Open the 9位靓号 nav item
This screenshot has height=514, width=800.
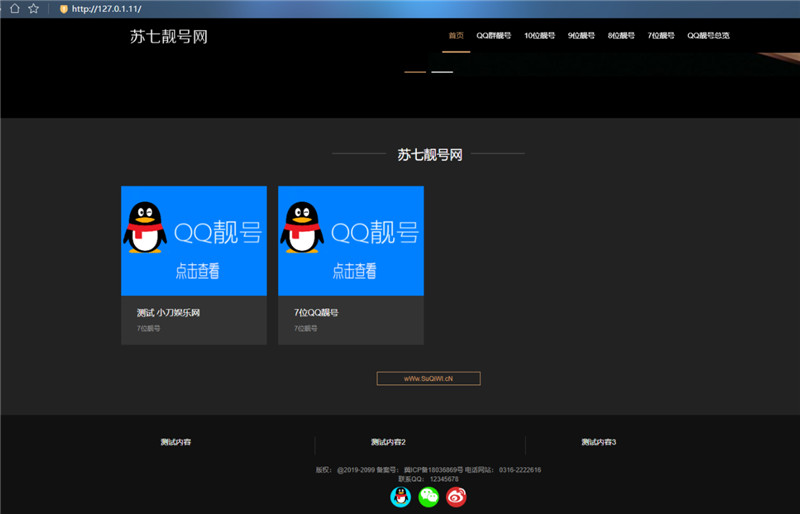click(581, 35)
